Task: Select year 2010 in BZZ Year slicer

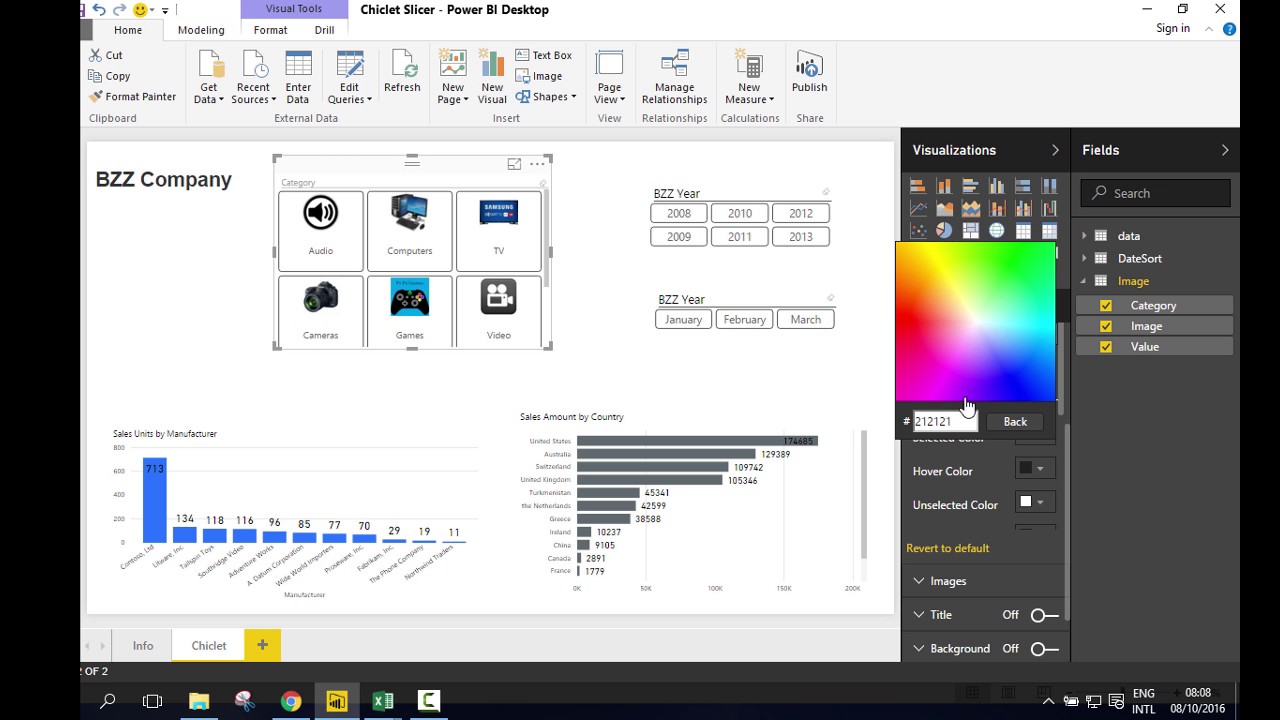Action: 740,213
